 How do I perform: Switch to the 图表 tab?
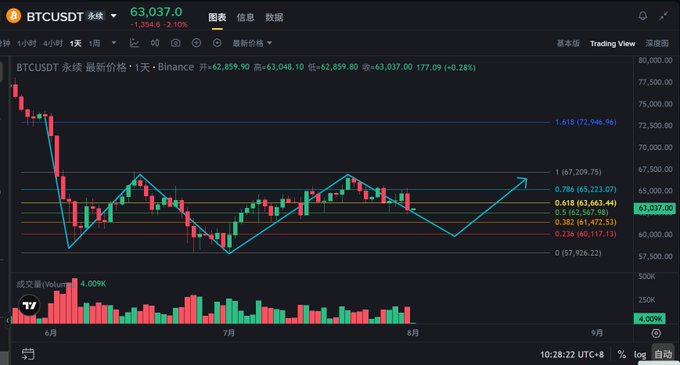(217, 17)
